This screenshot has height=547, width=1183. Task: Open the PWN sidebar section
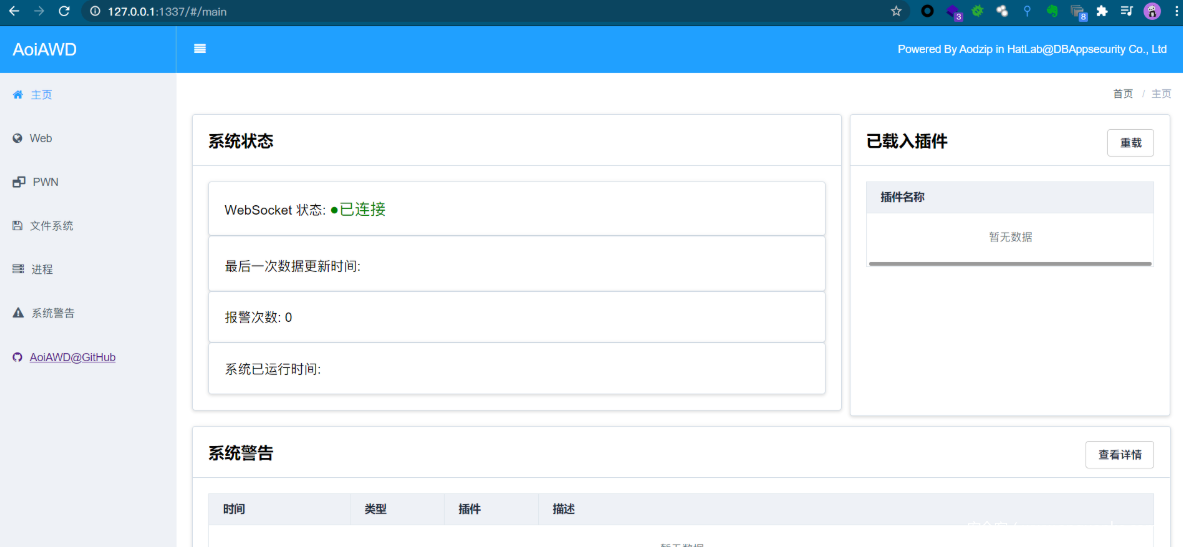tap(45, 182)
